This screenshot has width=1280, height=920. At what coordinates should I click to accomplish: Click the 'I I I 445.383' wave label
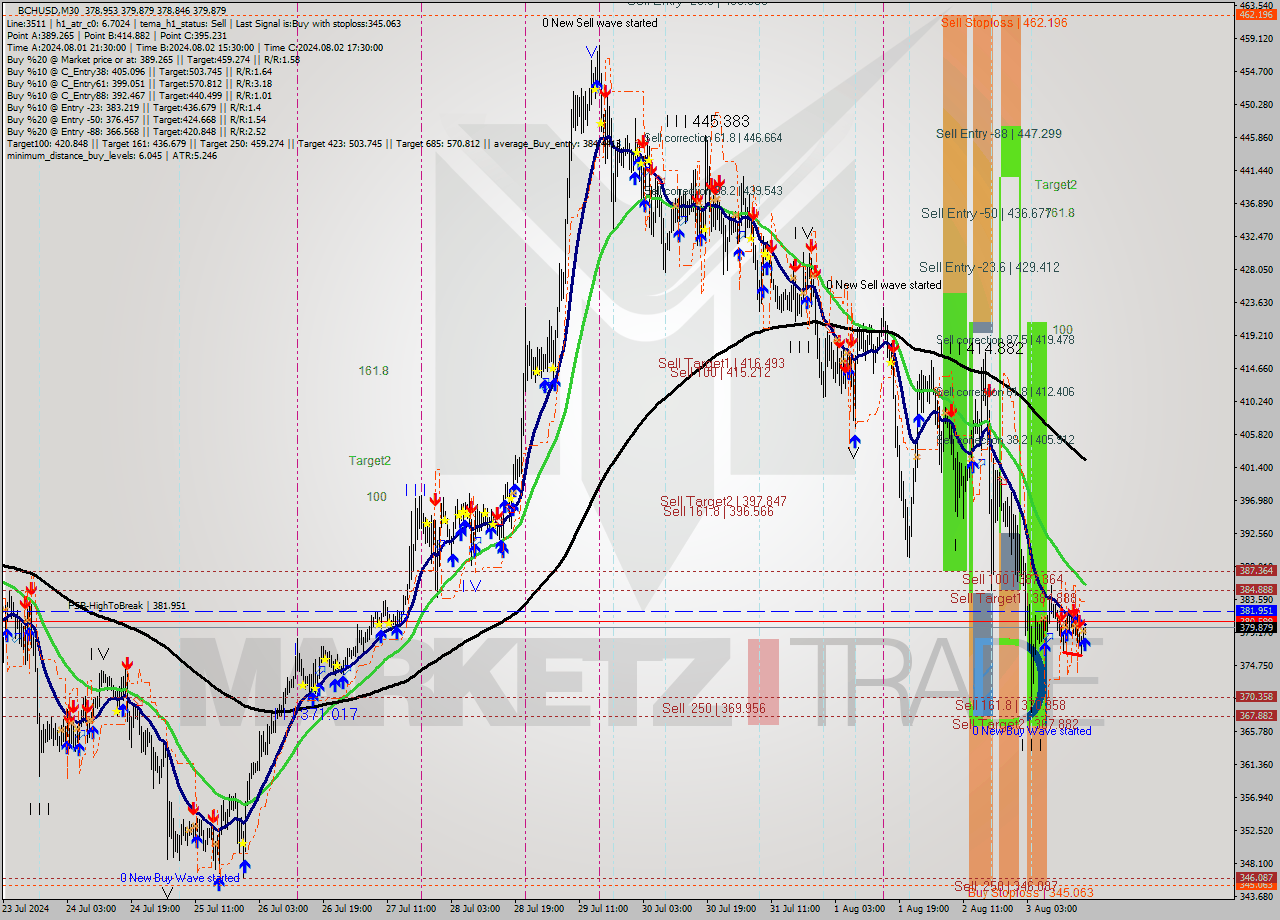tap(707, 121)
